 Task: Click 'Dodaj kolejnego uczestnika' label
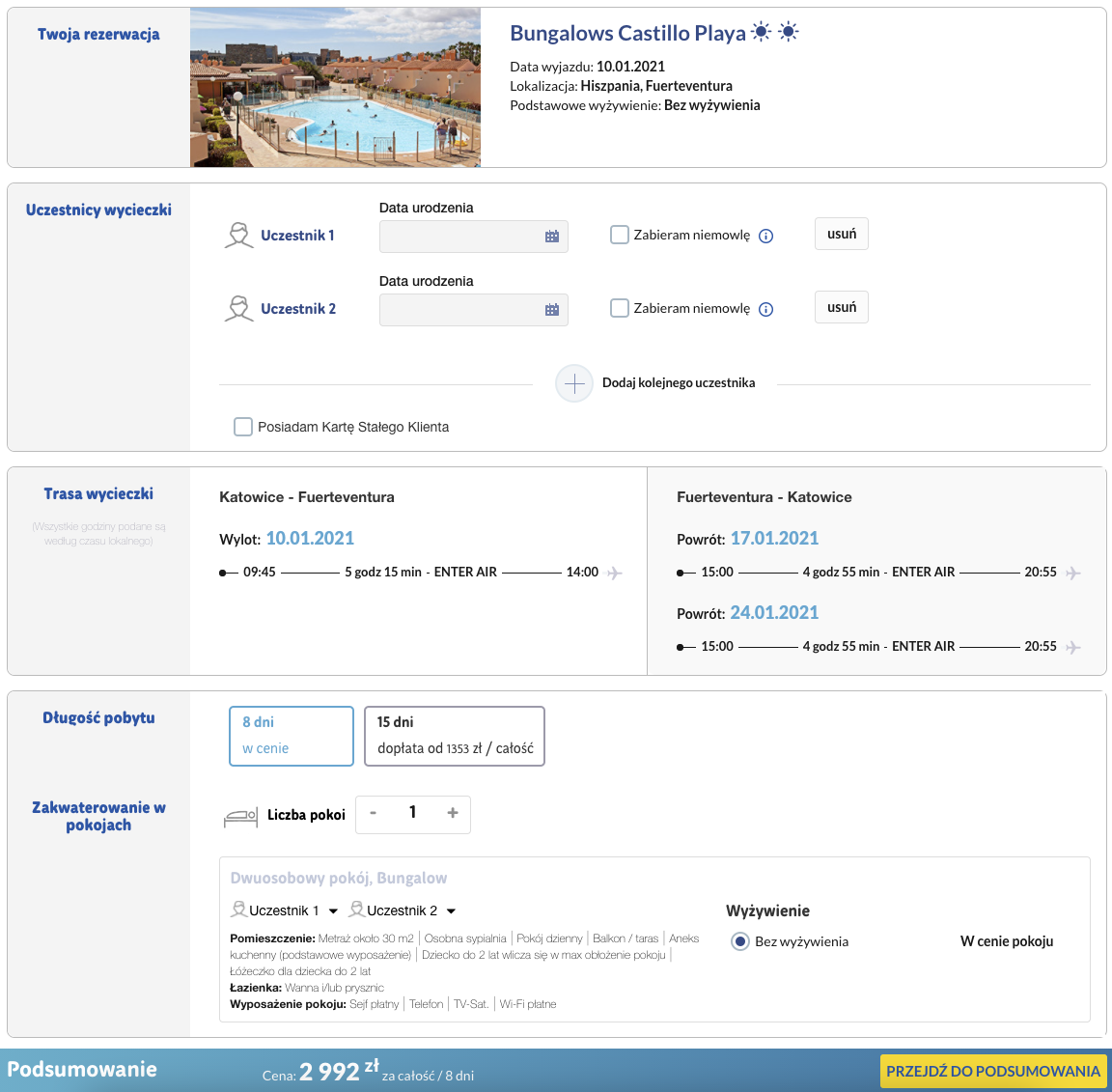[679, 383]
